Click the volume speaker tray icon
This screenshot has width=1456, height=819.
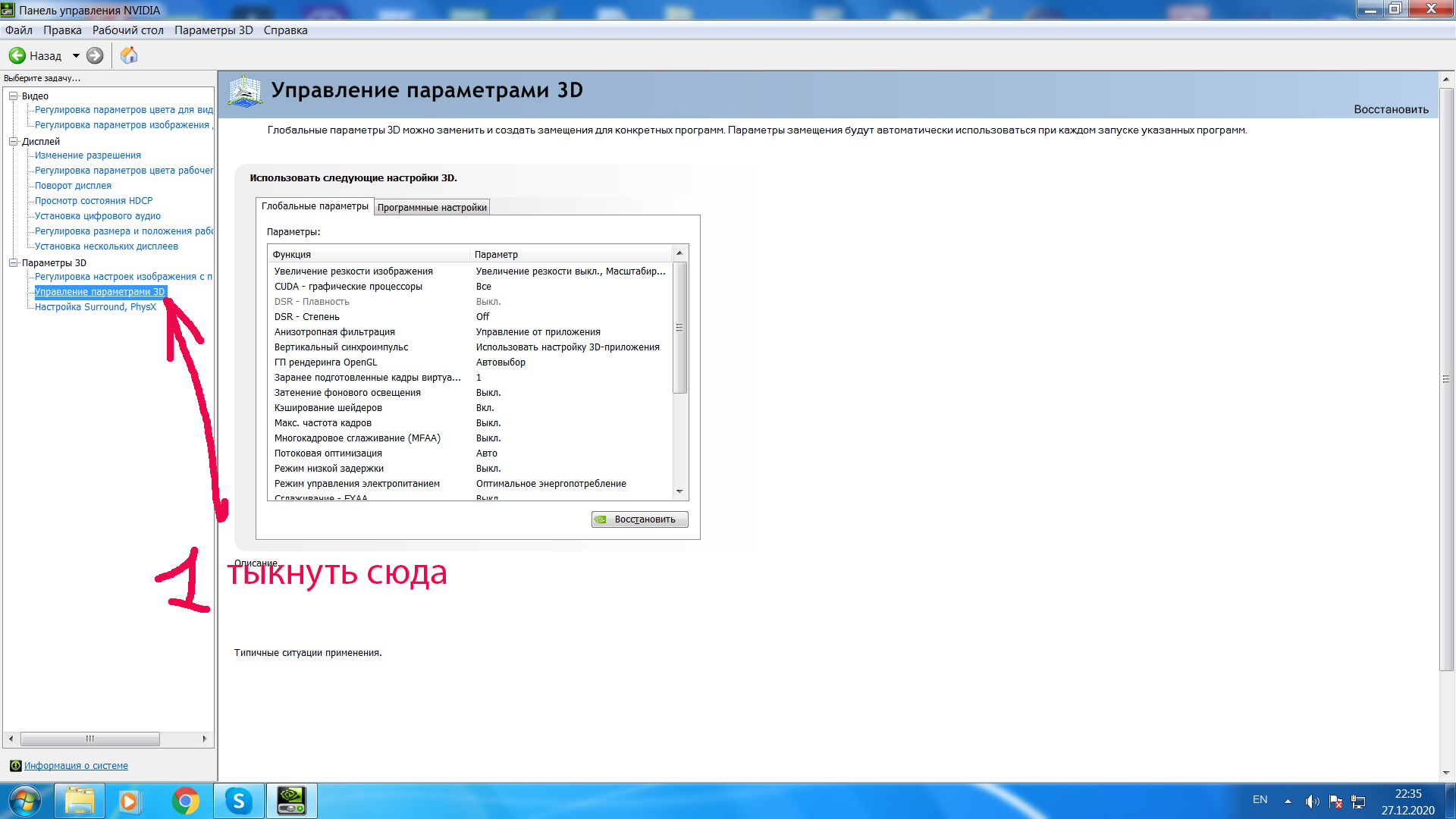[1312, 802]
